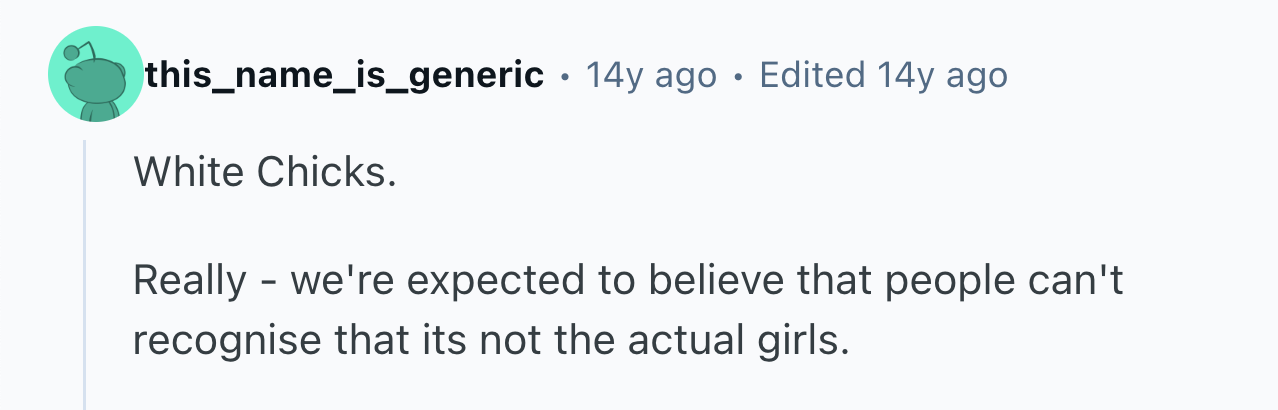This screenshot has width=1278, height=410.
Task: Click the "14y ago" comment timestamp
Action: tap(651, 75)
